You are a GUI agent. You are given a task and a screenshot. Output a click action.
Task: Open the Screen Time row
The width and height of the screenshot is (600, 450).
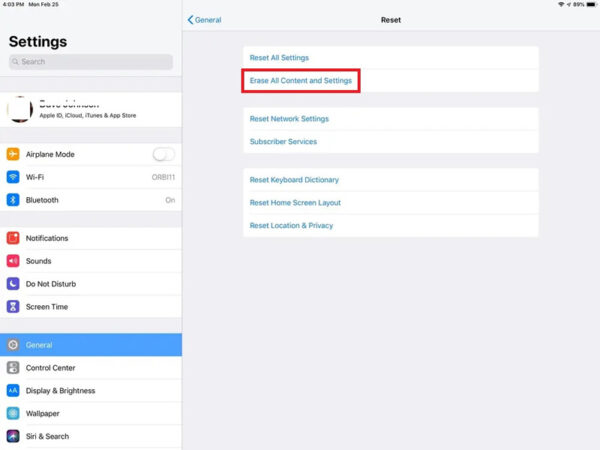coord(91,307)
